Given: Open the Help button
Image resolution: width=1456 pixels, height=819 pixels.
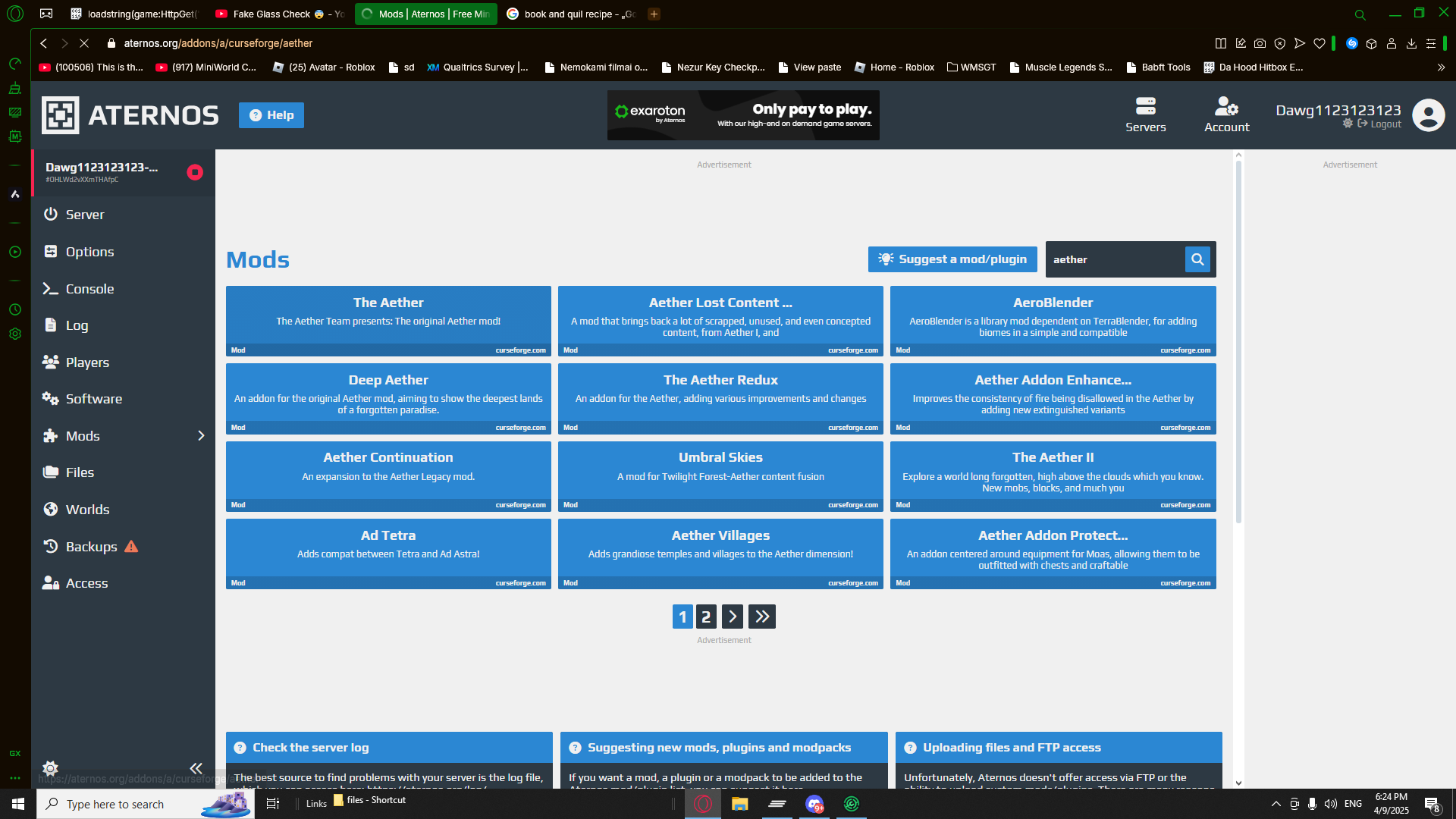Looking at the screenshot, I should click(x=271, y=115).
